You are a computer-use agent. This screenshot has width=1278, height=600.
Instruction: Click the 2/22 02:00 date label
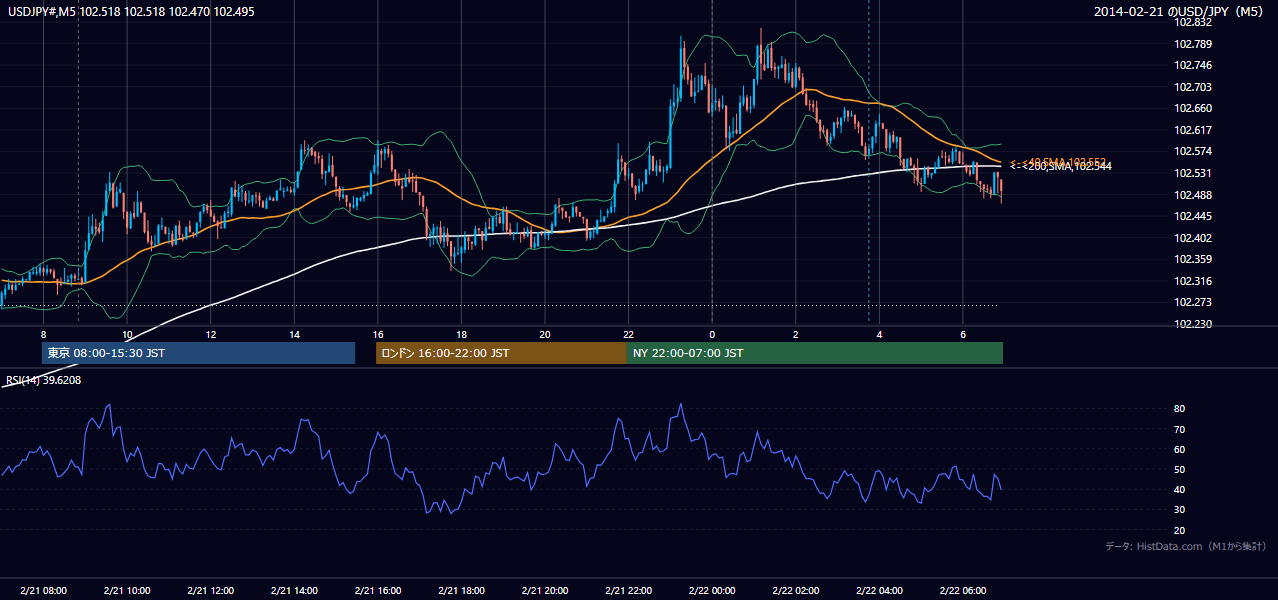click(795, 591)
